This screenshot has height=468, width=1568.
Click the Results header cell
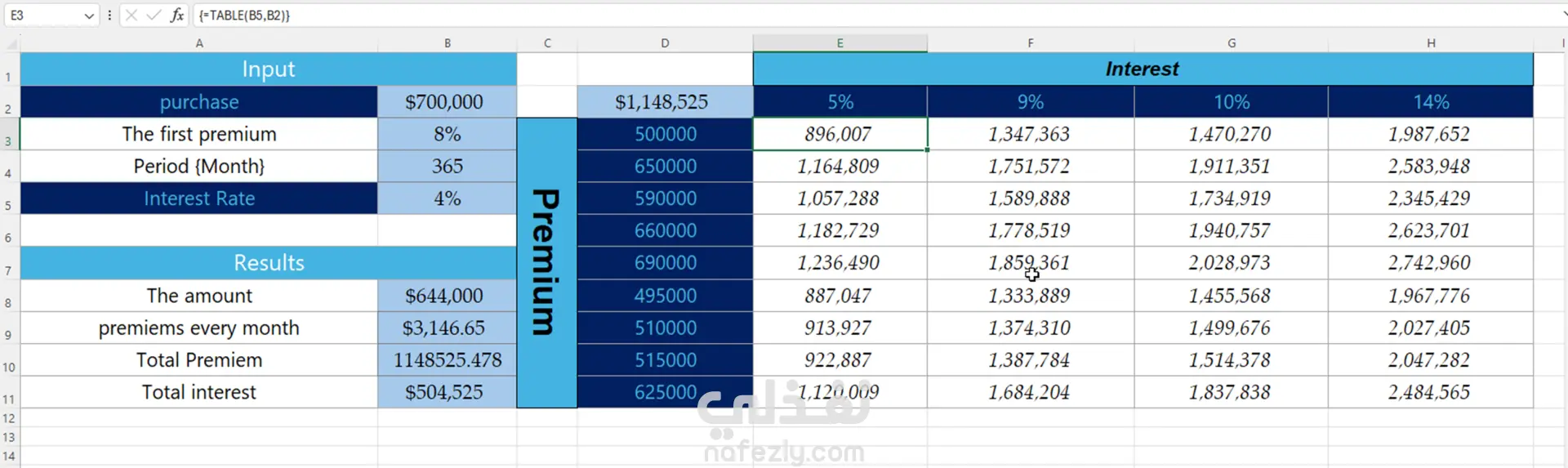pyautogui.click(x=269, y=263)
